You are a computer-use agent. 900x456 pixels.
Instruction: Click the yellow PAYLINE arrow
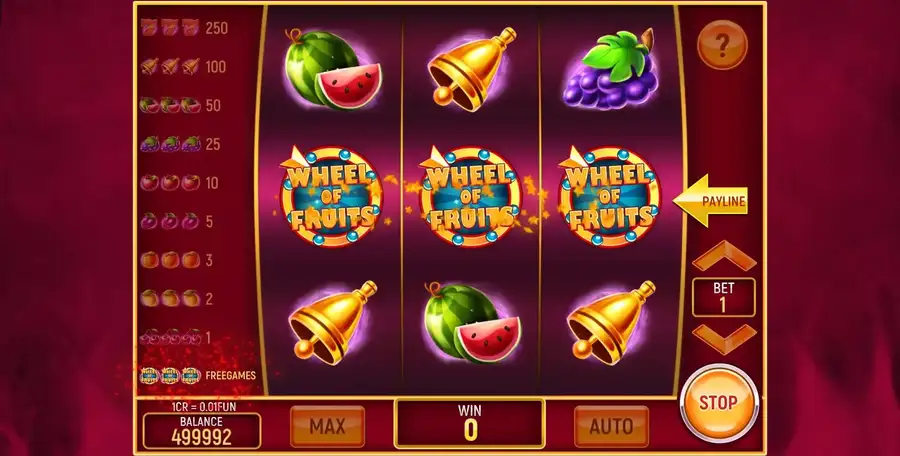coord(710,201)
